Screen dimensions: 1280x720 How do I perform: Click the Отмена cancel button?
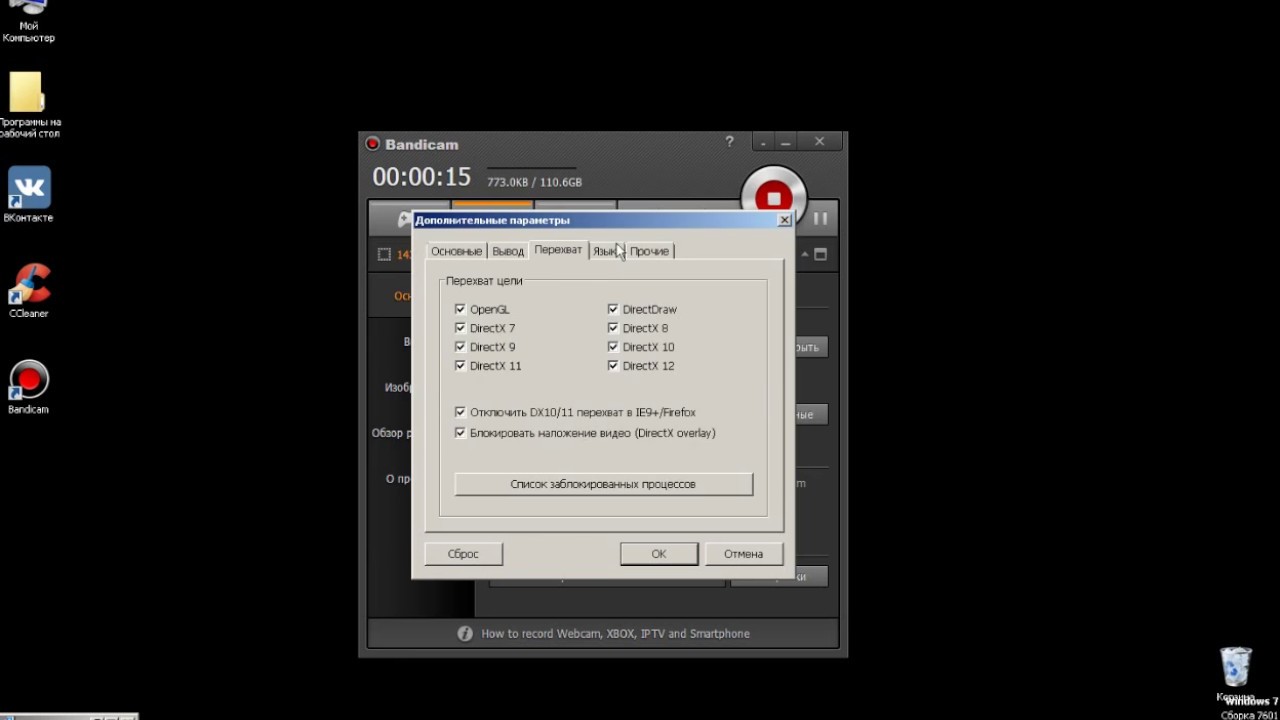[744, 554]
